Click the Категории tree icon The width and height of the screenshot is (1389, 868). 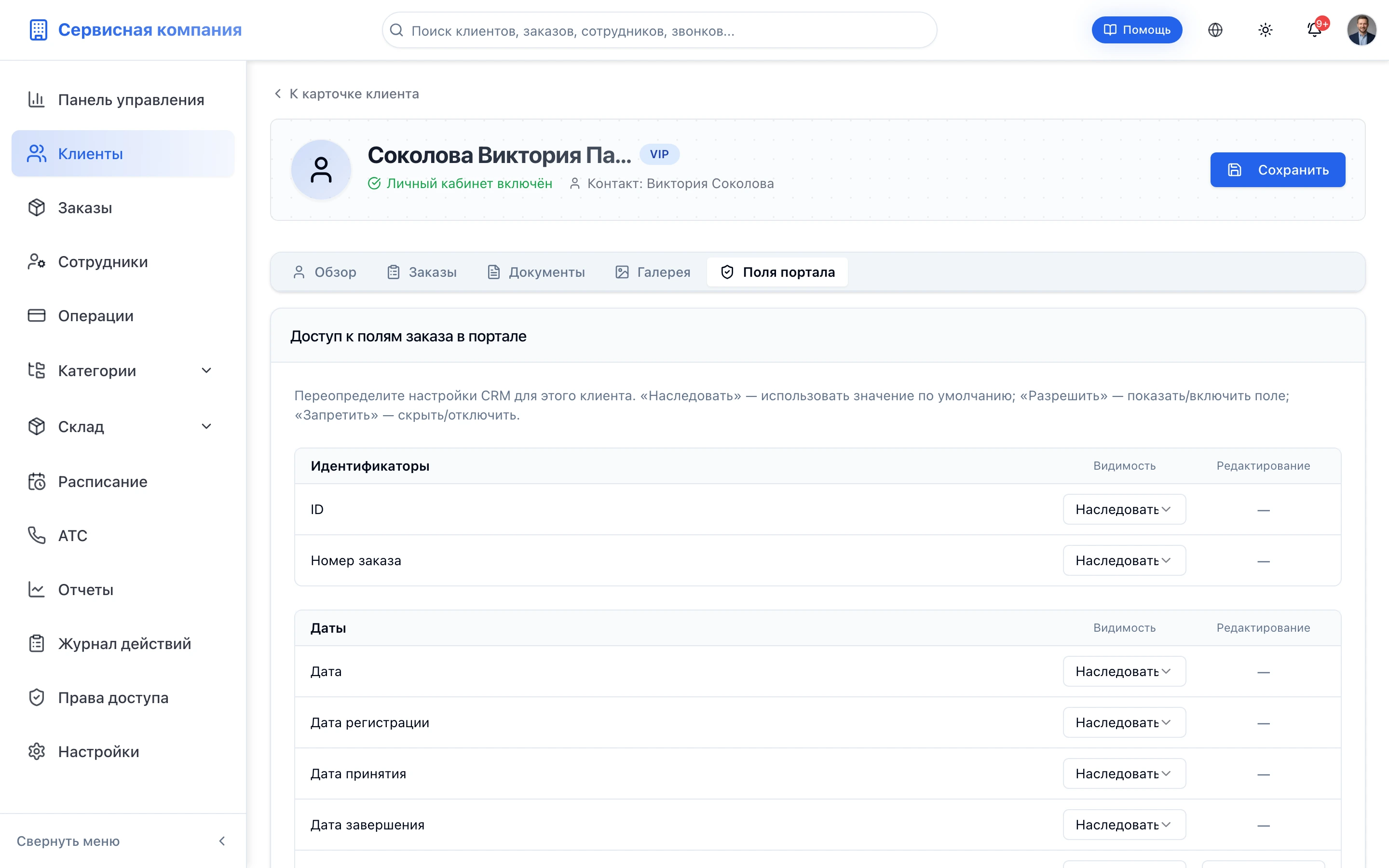click(36, 370)
